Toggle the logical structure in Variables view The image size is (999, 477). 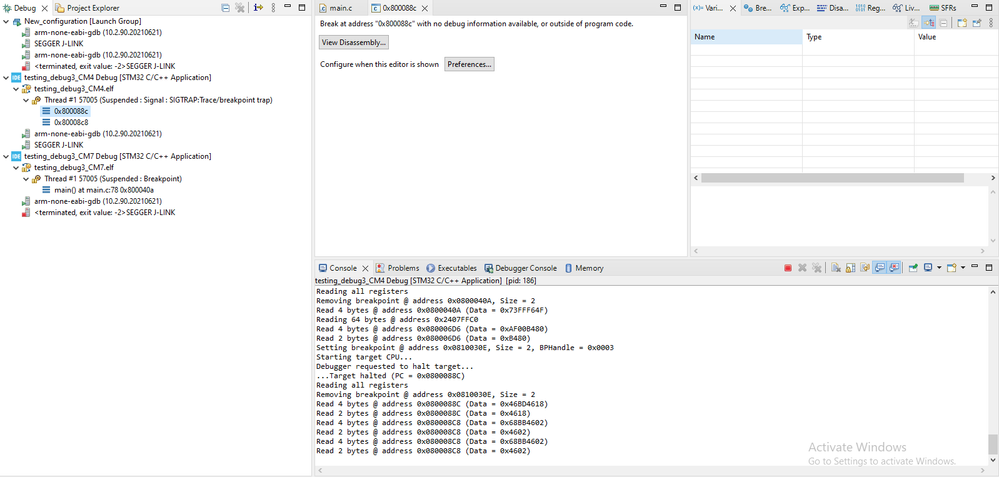[929, 23]
